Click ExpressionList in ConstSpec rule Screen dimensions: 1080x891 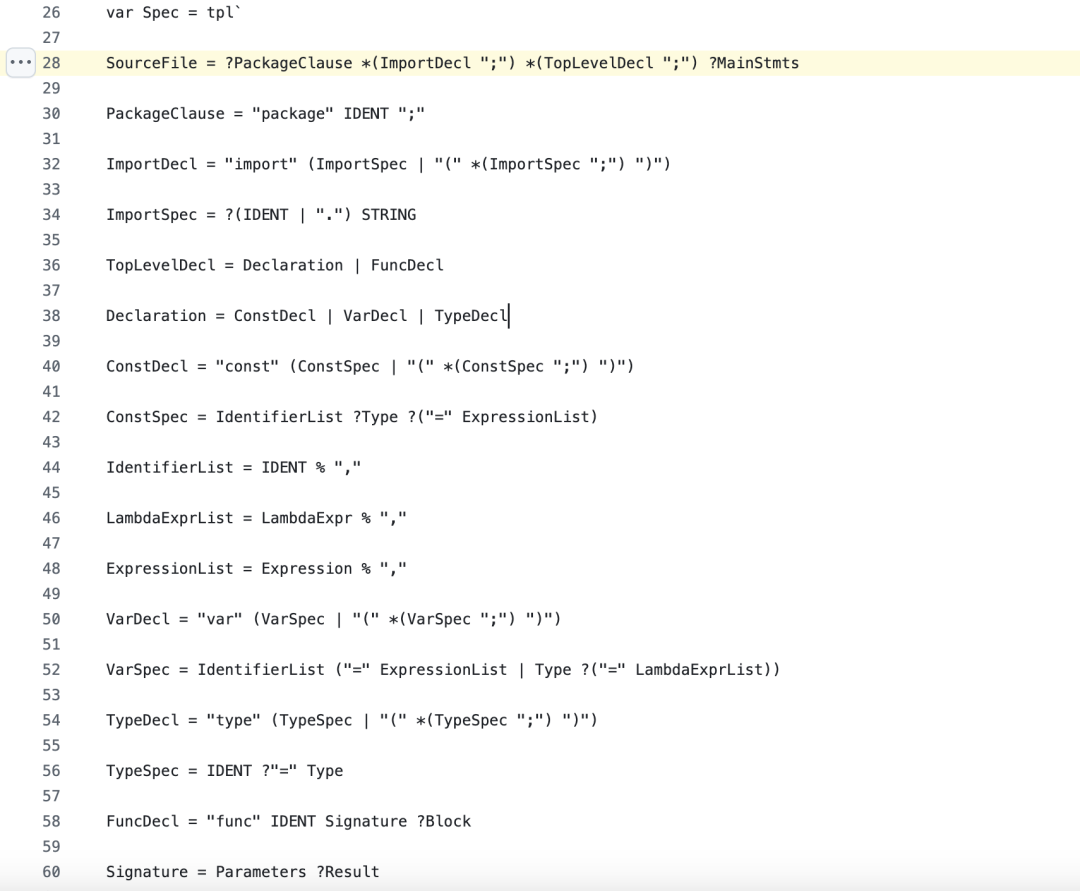tap(526, 417)
